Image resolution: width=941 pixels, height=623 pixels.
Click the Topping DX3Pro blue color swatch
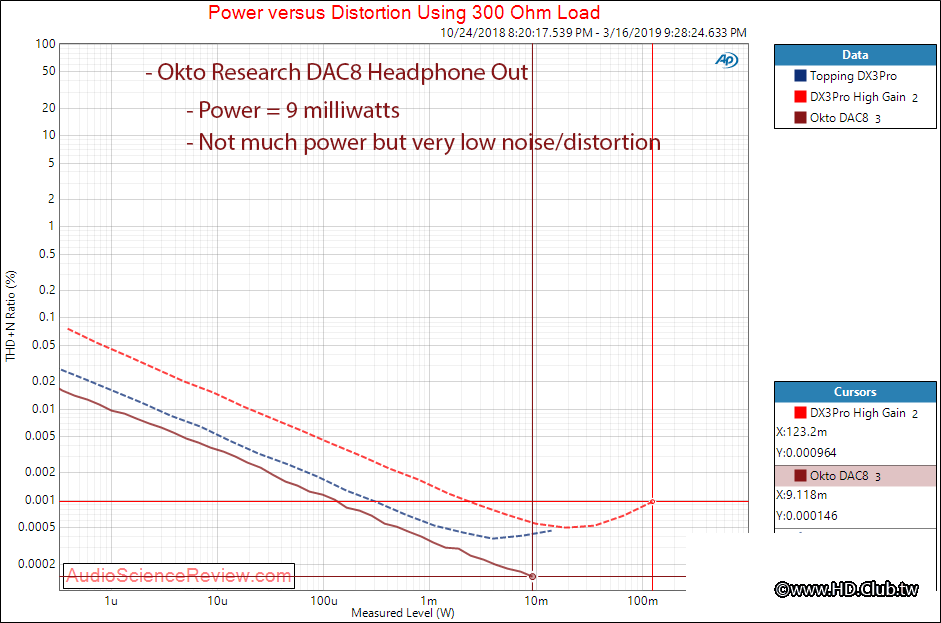800,76
